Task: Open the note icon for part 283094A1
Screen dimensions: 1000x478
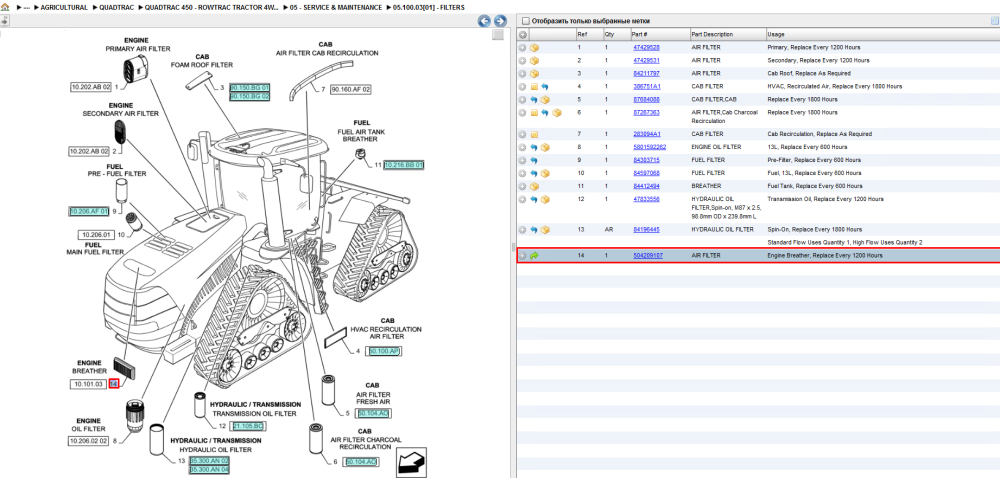Action: coord(534,134)
